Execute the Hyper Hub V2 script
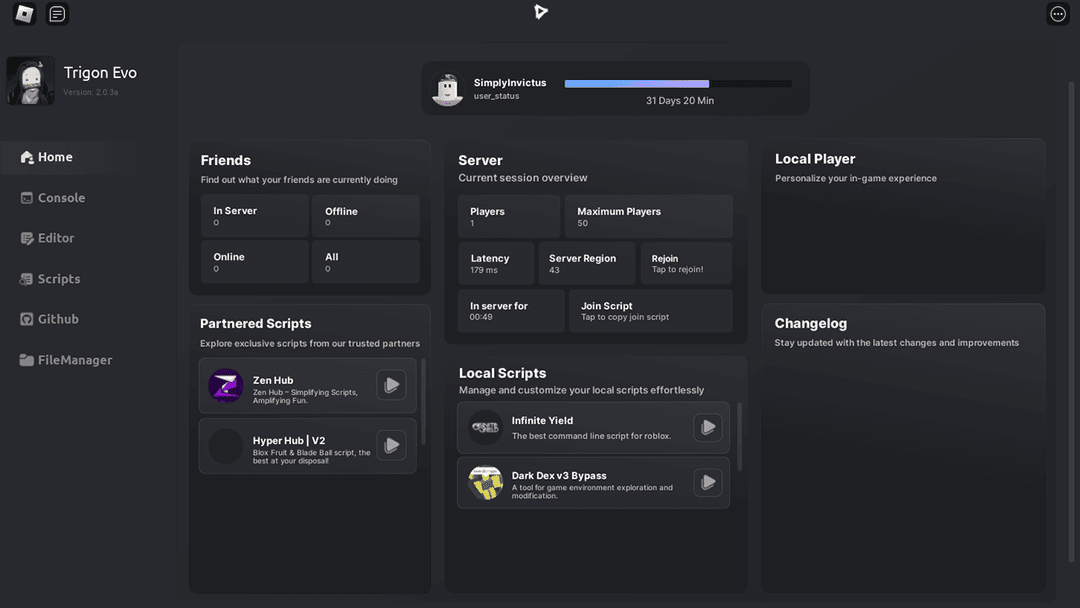The image size is (1080, 608). click(x=391, y=444)
